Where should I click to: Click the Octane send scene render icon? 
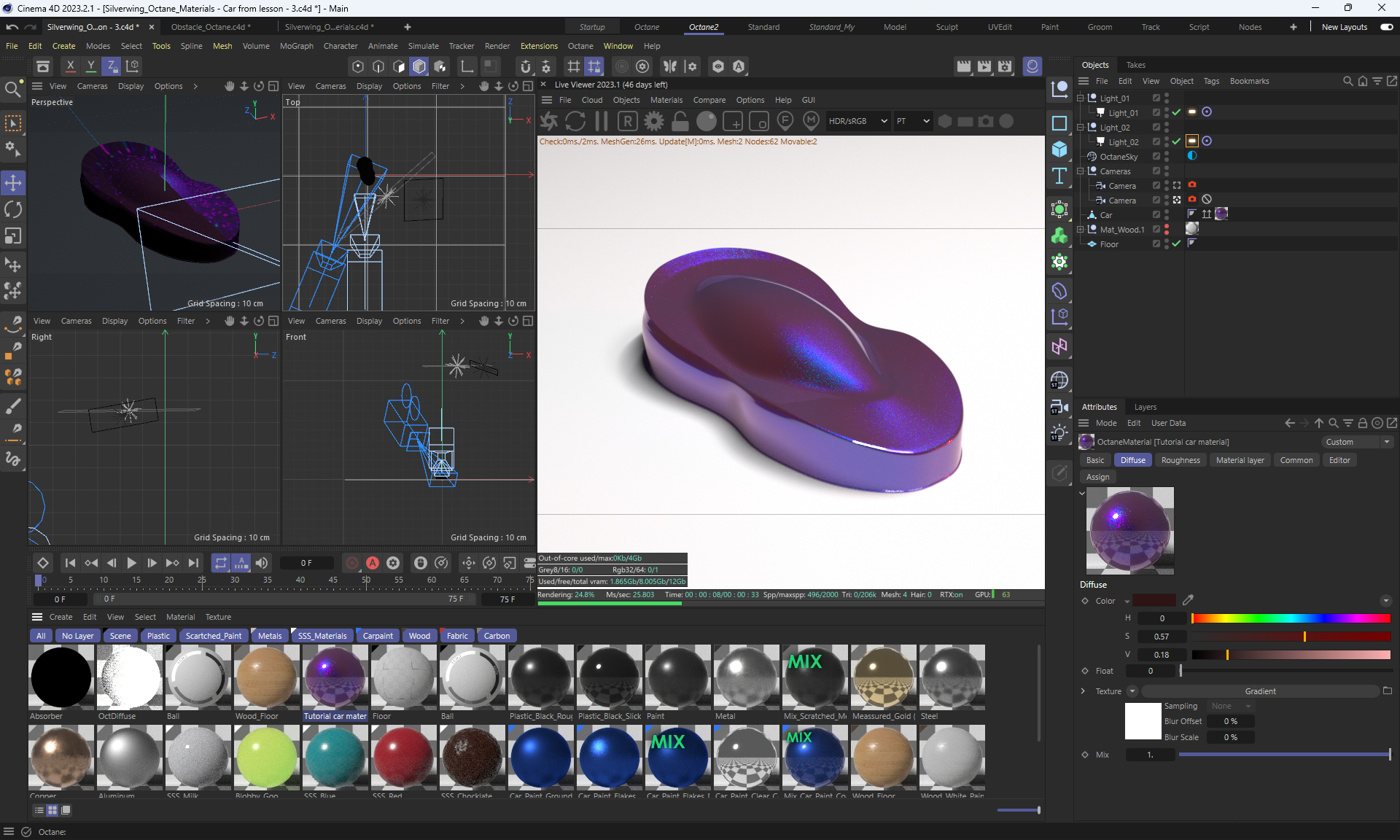pyautogui.click(x=549, y=121)
